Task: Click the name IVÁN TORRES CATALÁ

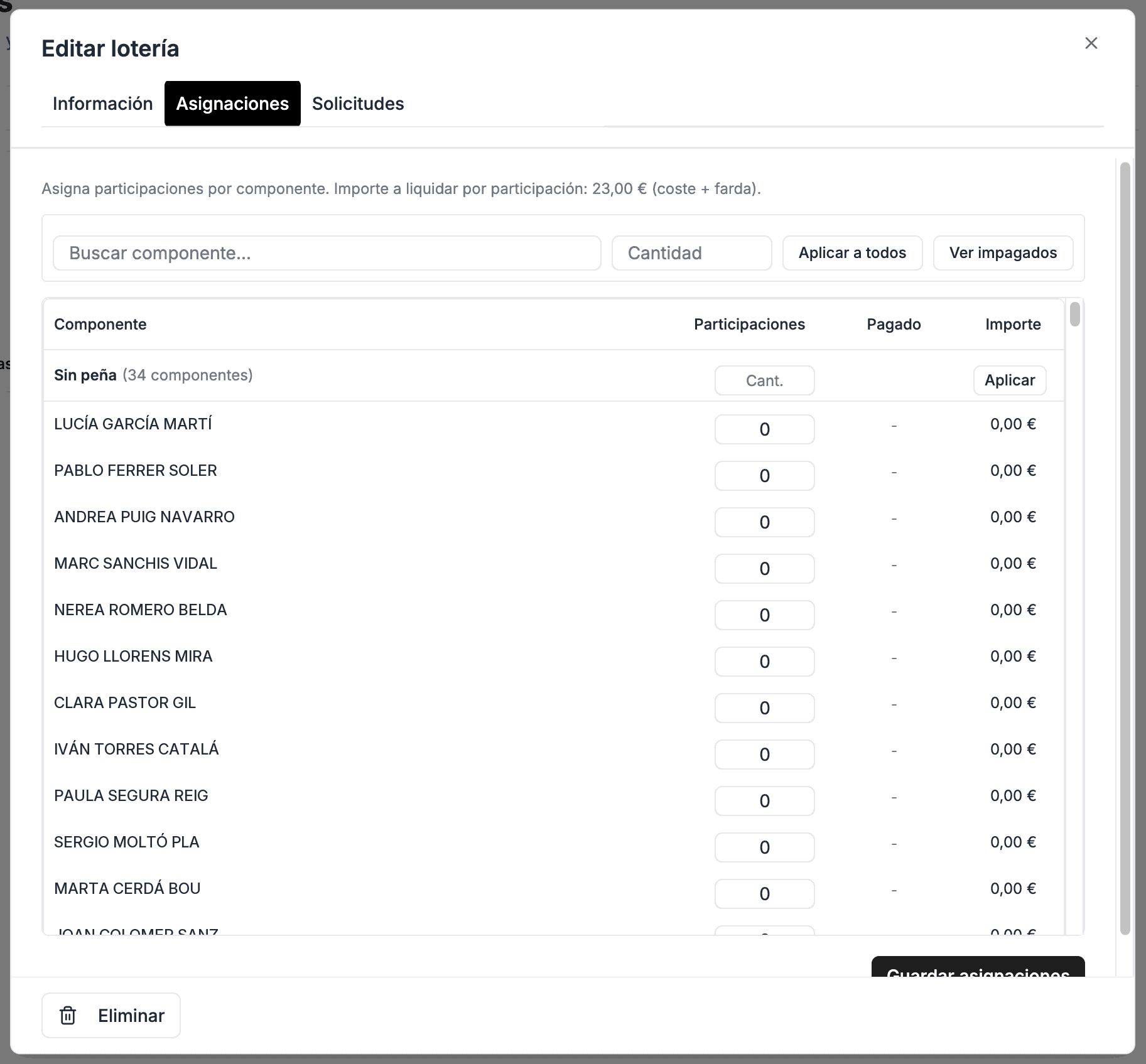Action: (x=136, y=750)
